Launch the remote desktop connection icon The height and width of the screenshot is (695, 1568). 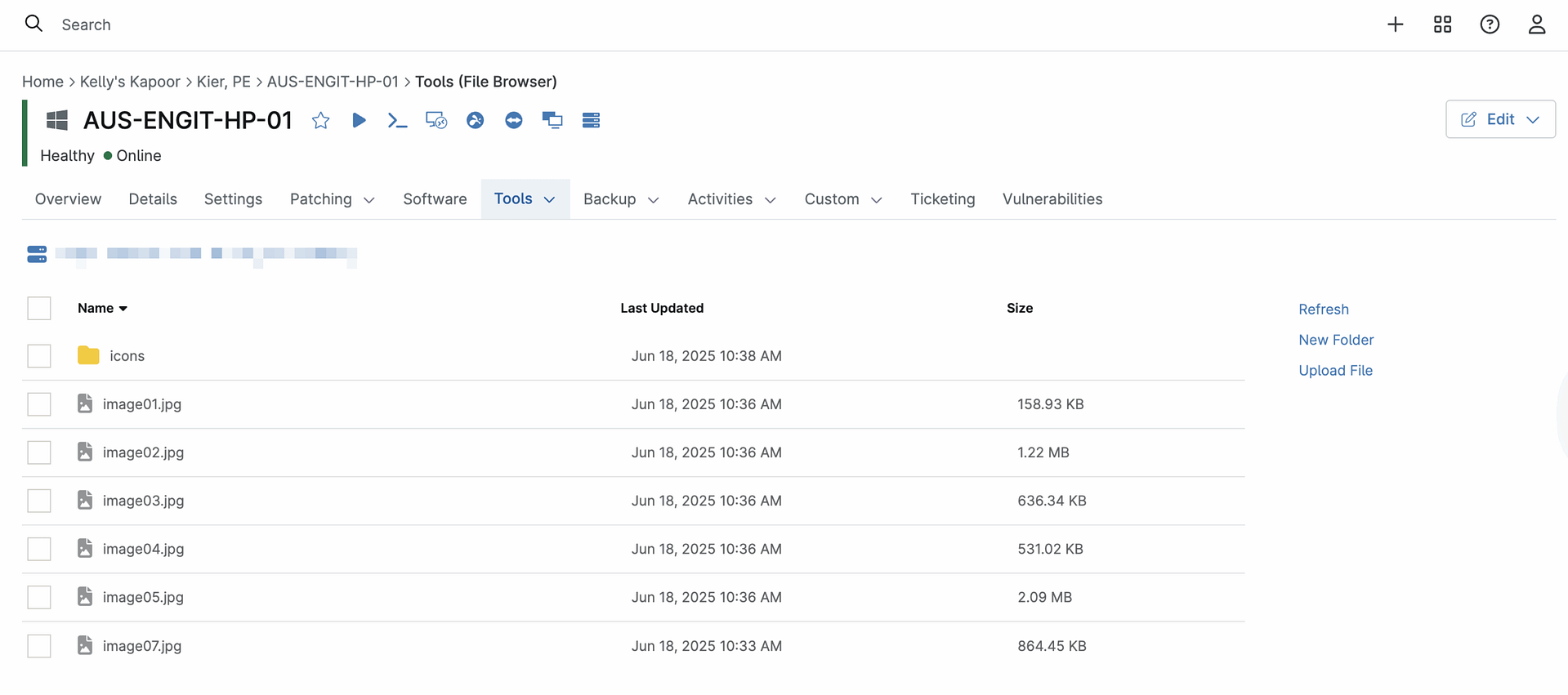click(x=436, y=121)
